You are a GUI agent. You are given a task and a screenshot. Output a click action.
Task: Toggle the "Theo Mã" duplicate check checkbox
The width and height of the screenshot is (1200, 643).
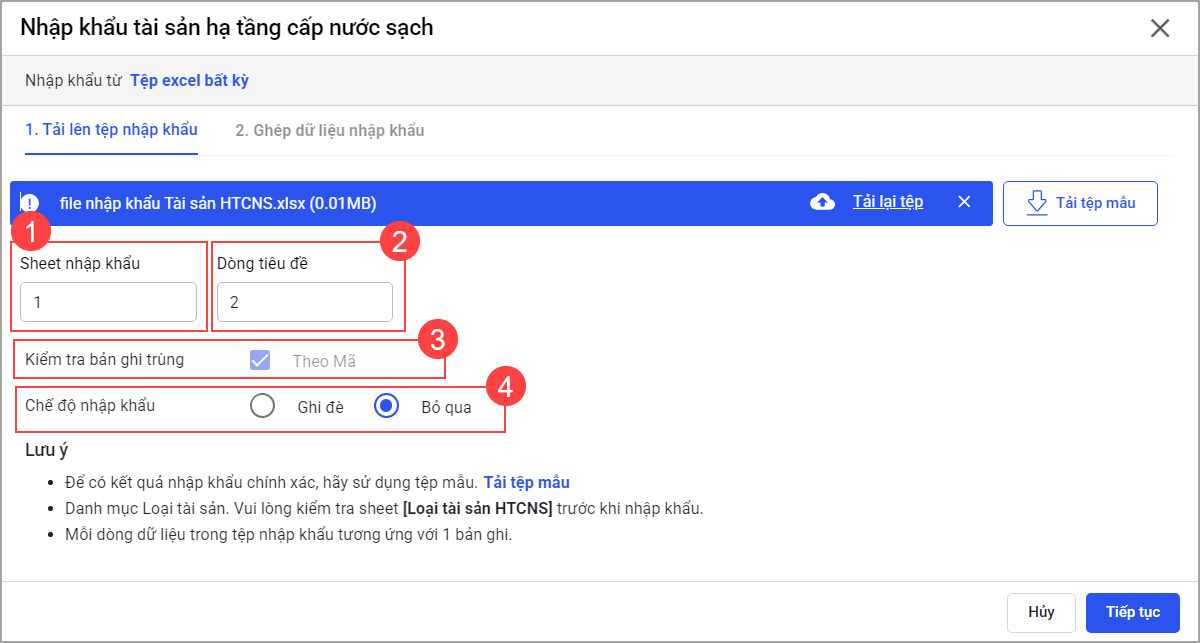coord(260,360)
